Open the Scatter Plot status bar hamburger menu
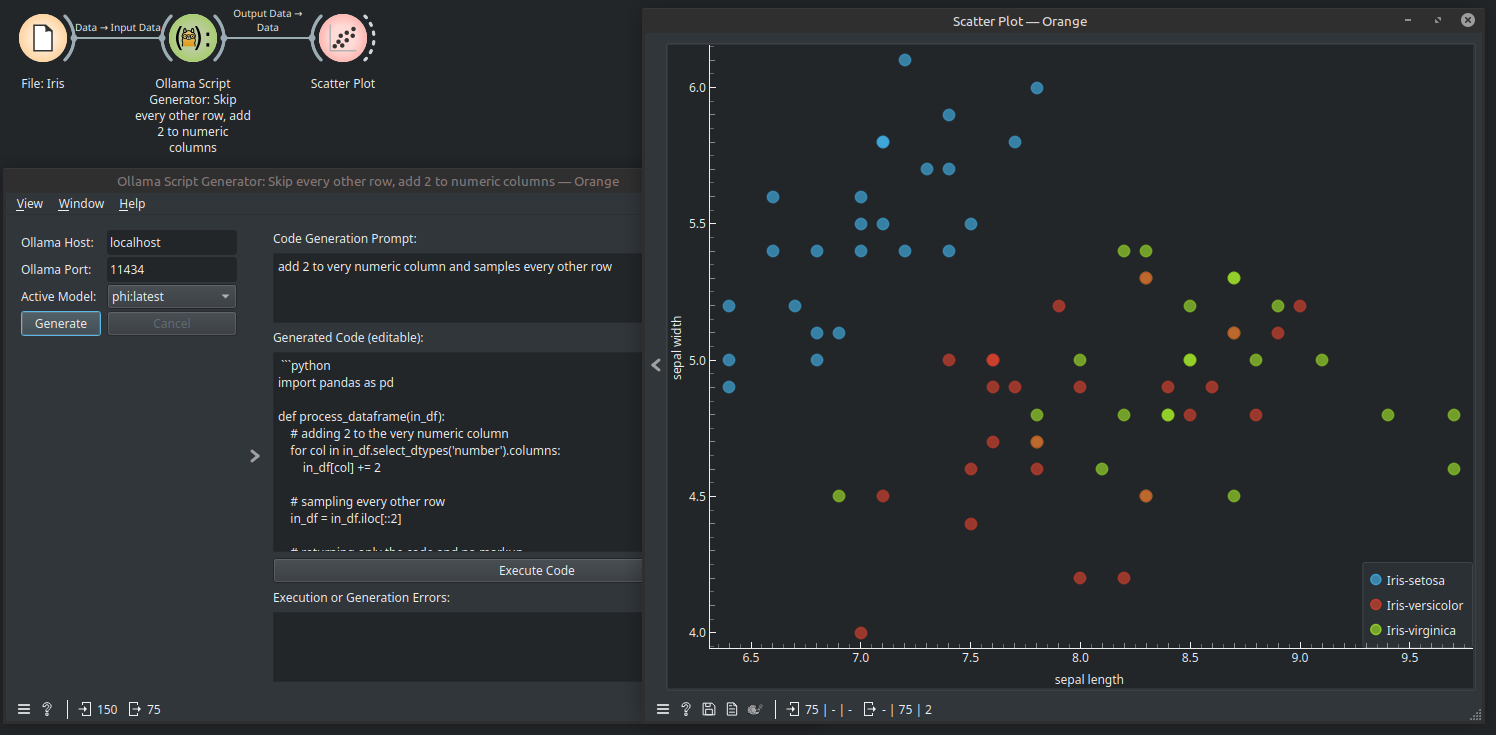Viewport: 1496px width, 735px height. pos(662,708)
